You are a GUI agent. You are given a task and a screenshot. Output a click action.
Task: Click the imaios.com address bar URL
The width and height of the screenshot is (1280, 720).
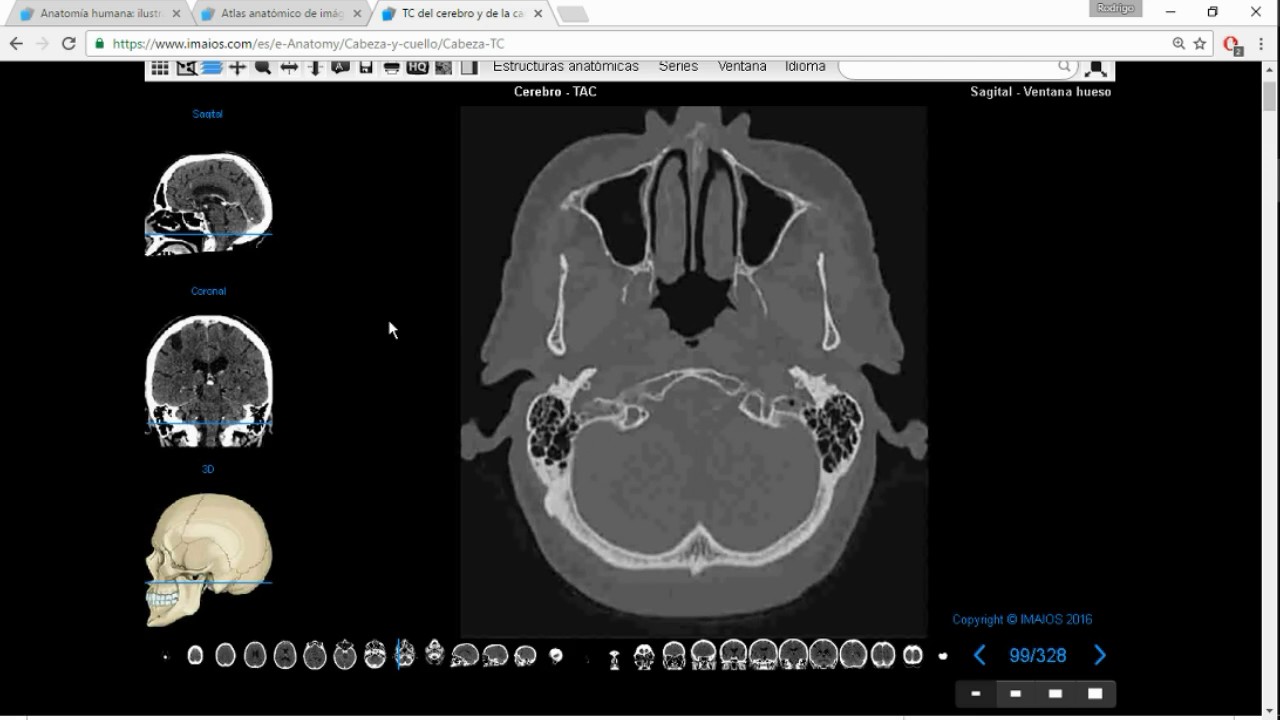[x=308, y=44]
